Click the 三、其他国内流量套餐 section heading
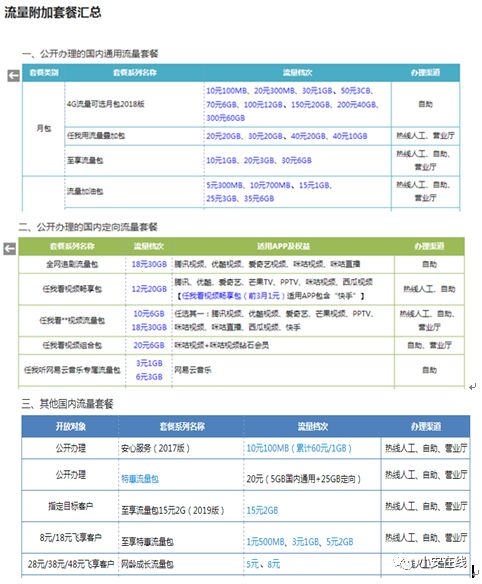This screenshot has width=482, height=584. [x=67, y=404]
